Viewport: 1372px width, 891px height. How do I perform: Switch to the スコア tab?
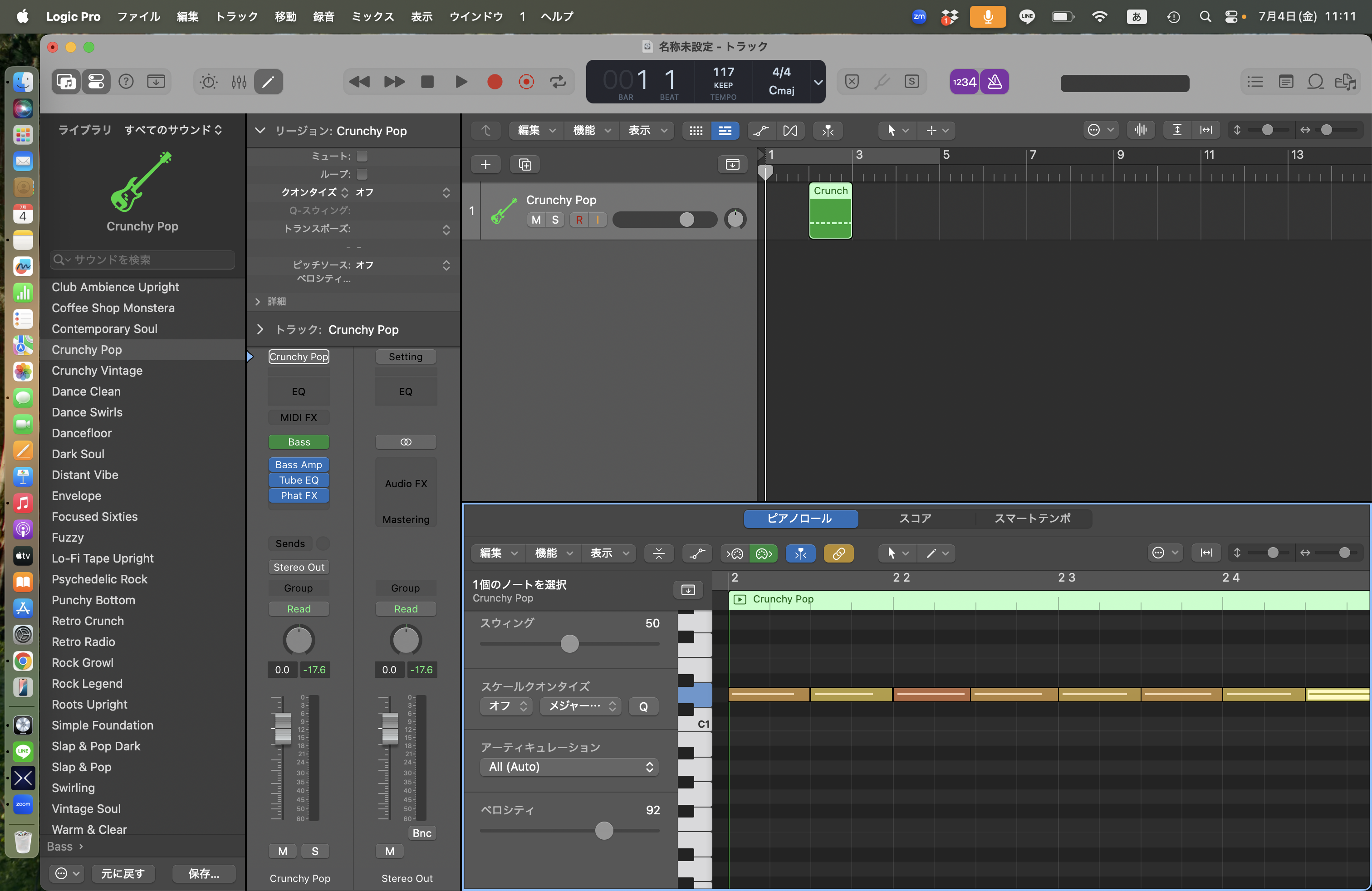[x=916, y=518]
